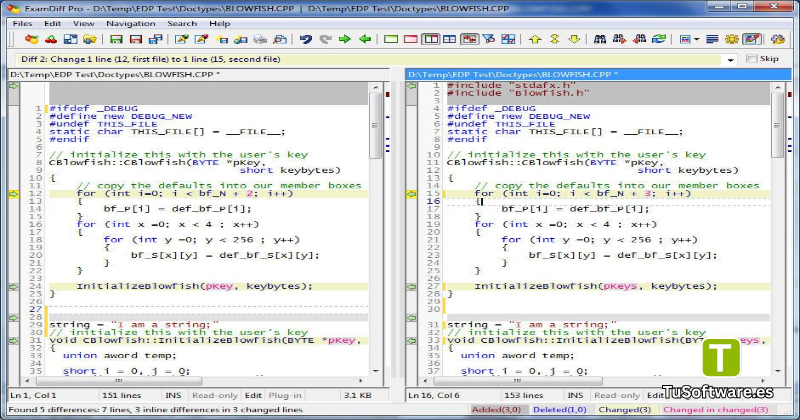800x420 pixels.
Task: Click the yellow double-arrow current difference icon
Action: (555, 39)
